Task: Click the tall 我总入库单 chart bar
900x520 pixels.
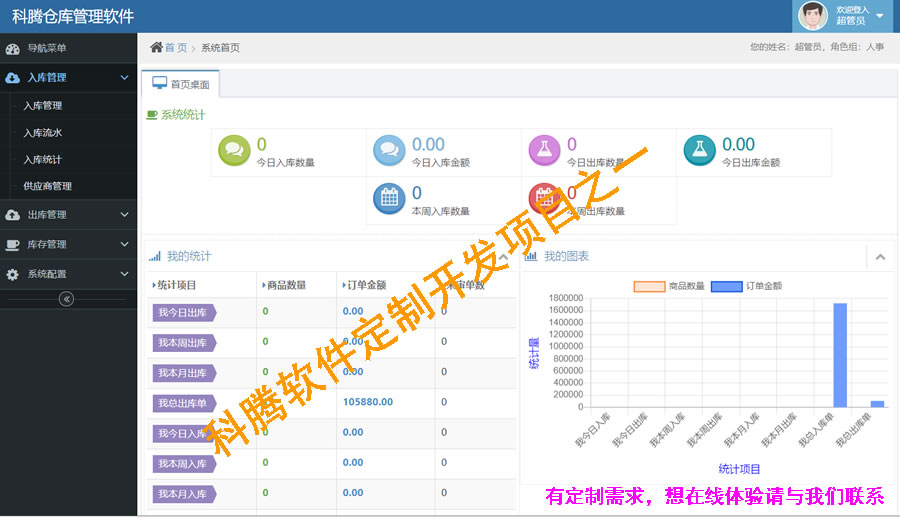Action: coord(840,355)
